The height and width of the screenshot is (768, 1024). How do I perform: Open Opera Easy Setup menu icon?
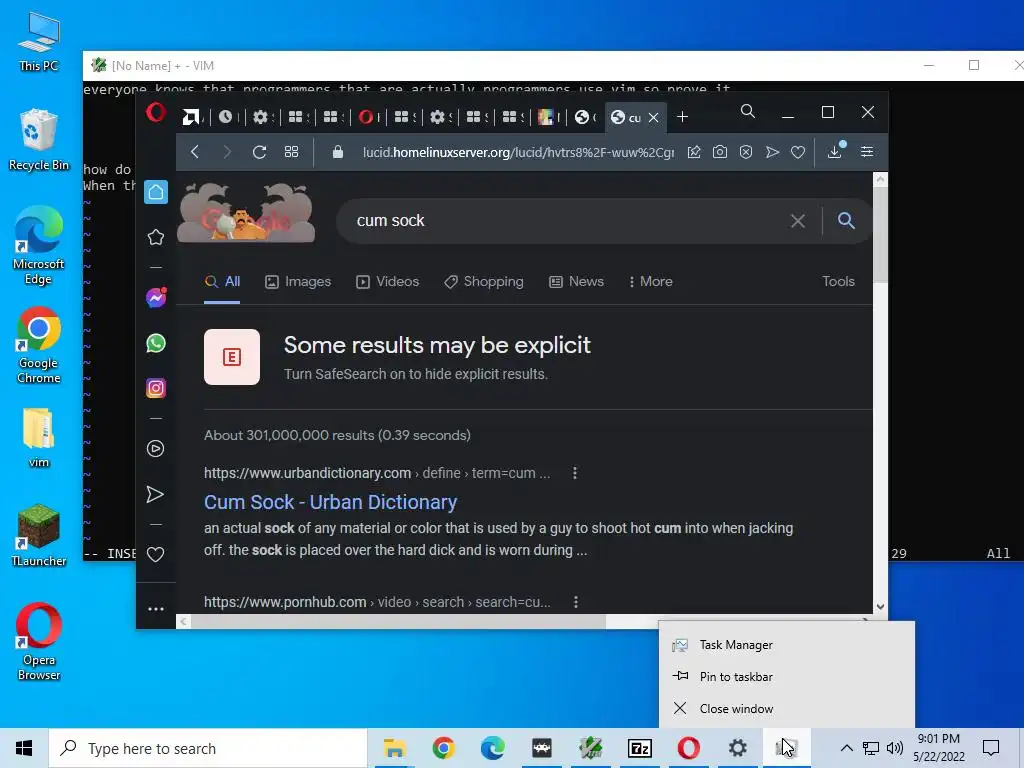click(867, 152)
